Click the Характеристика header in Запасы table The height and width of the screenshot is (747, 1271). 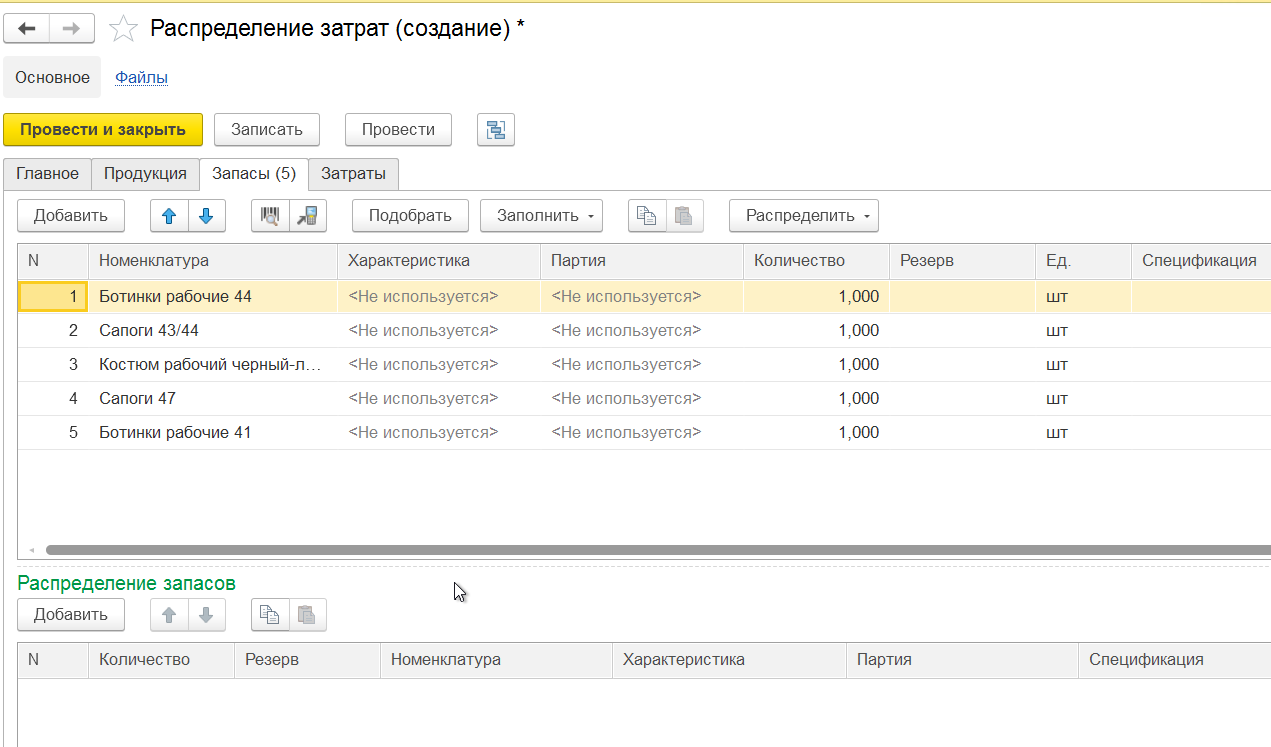point(439,261)
